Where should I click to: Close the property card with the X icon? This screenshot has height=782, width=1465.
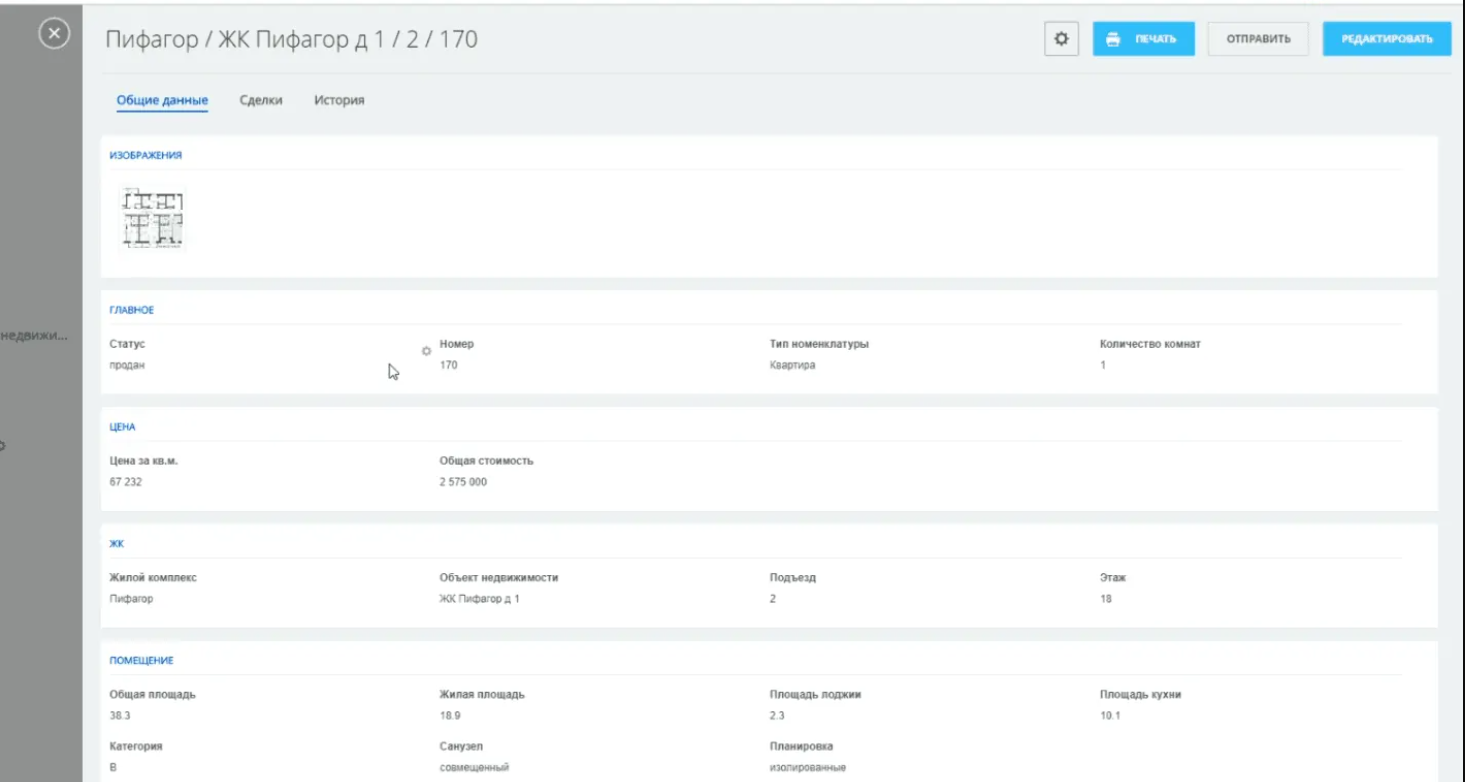(x=54, y=35)
